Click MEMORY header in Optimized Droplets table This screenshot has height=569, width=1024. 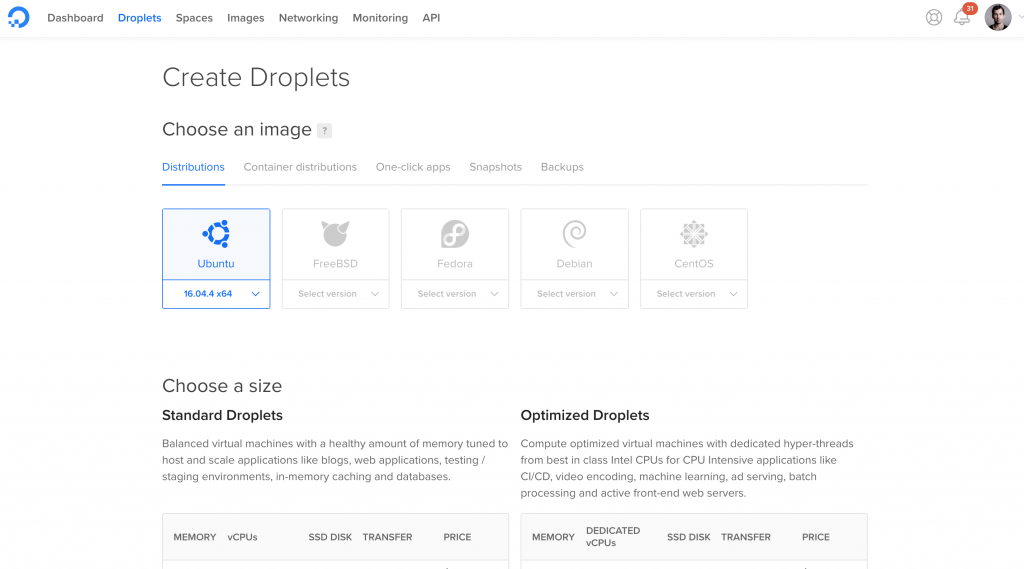[553, 537]
